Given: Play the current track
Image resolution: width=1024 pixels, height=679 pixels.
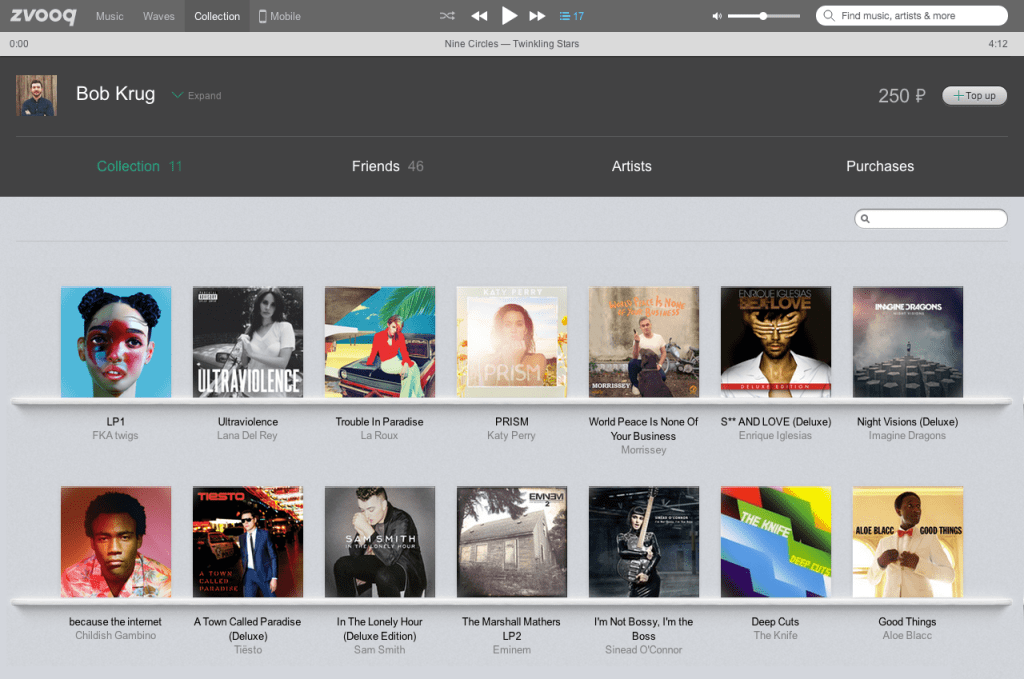Looking at the screenshot, I should click(509, 15).
